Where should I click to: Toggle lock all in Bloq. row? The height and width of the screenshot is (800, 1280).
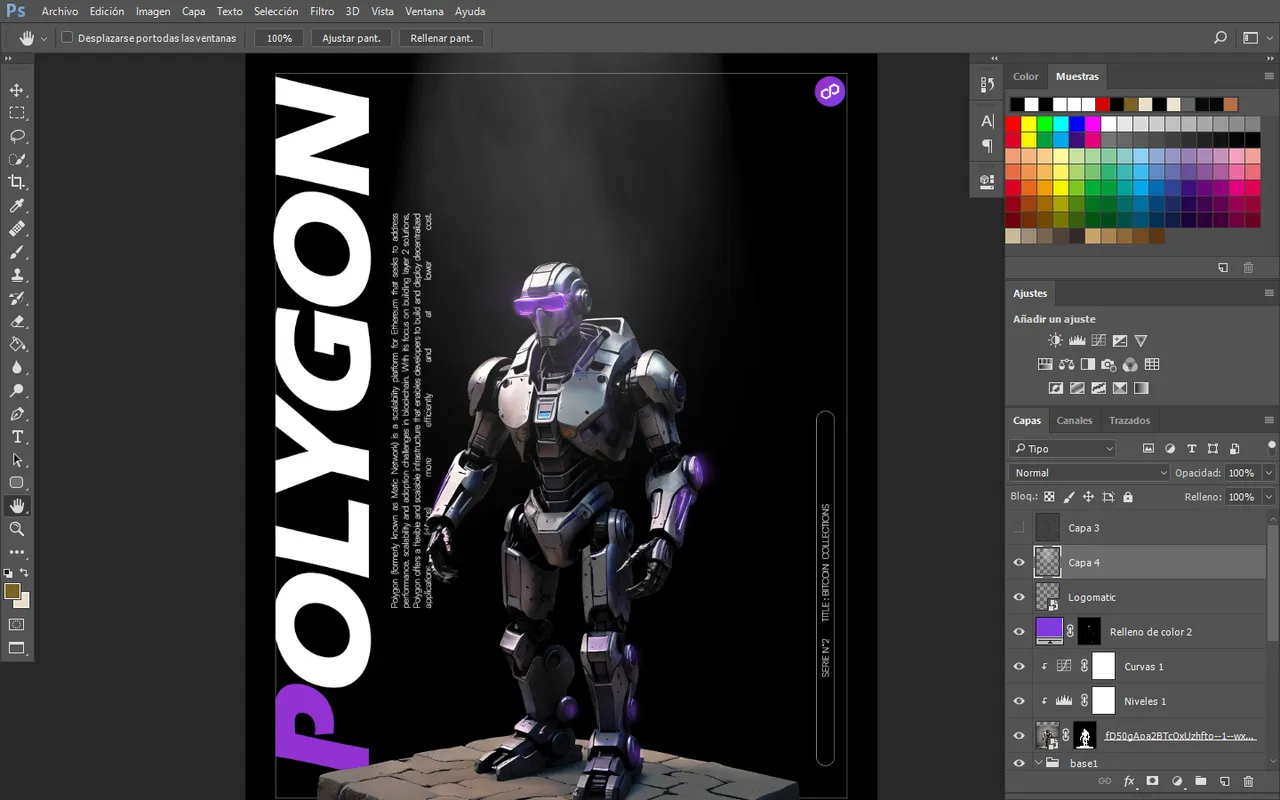coord(1128,497)
